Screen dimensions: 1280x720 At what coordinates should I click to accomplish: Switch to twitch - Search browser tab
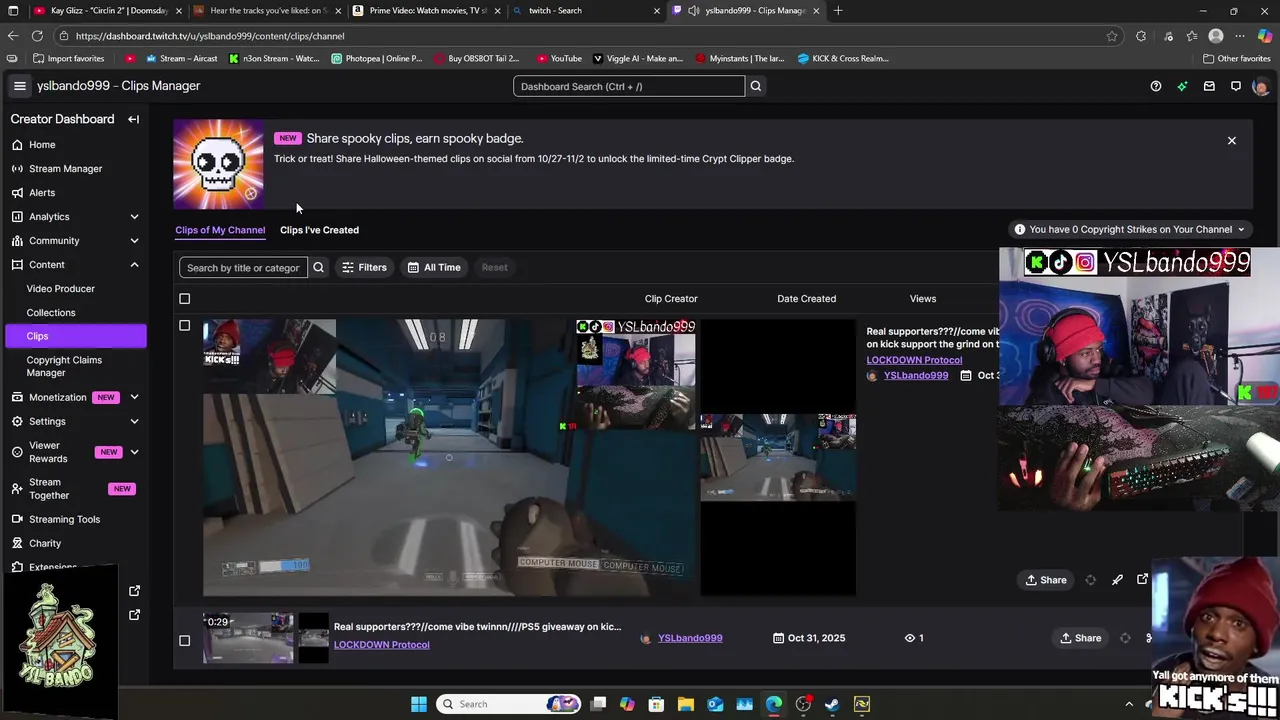[587, 11]
